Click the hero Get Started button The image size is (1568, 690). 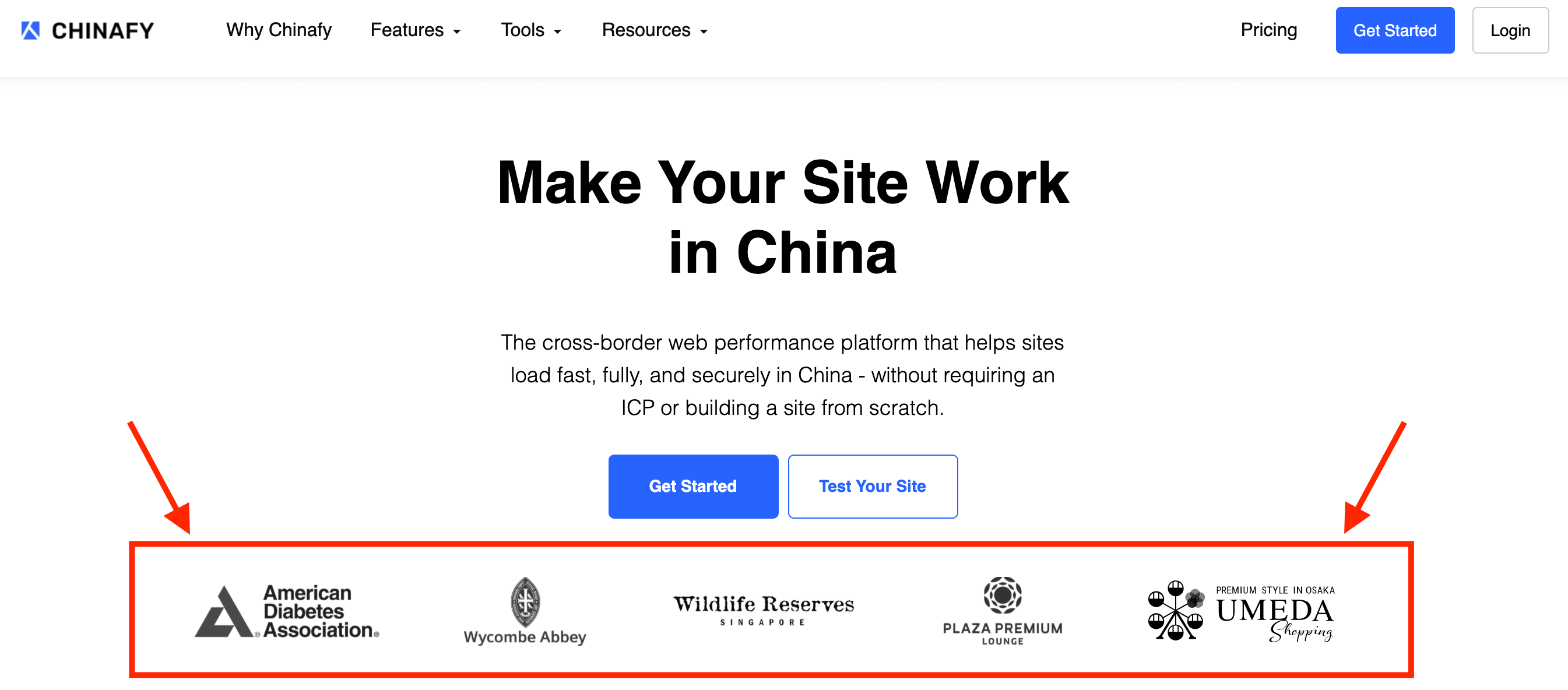tap(692, 486)
